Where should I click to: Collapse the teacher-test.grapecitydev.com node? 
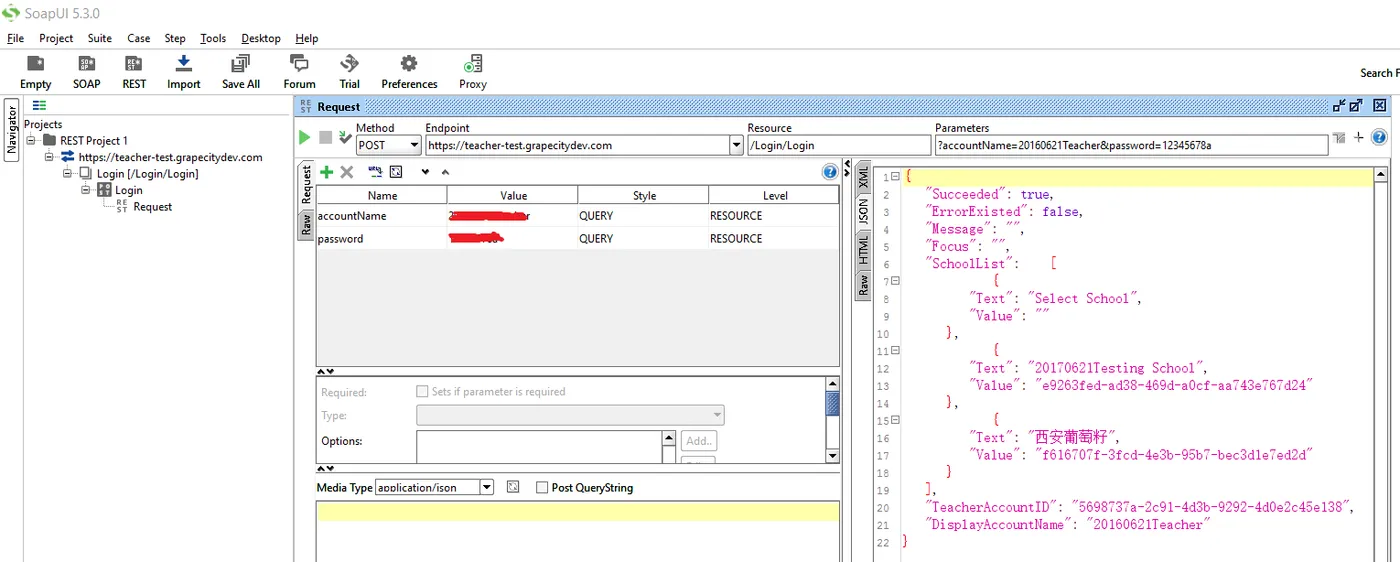pos(50,157)
